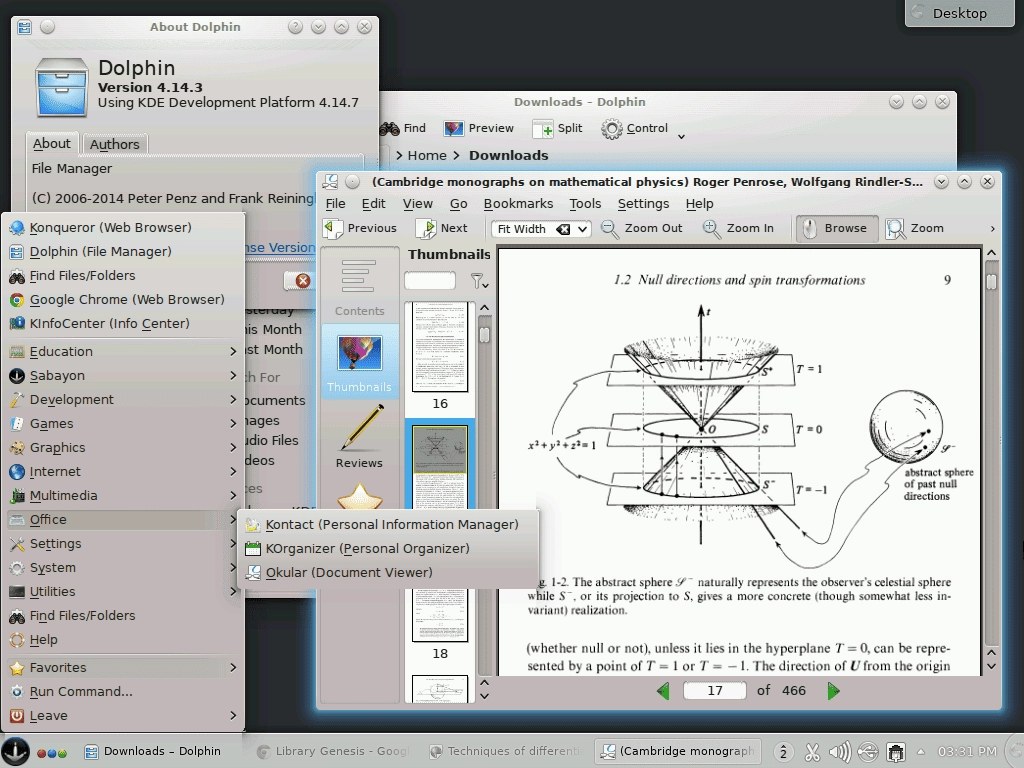Click the thumbnails panel vertical scrollbar handle

click(484, 334)
